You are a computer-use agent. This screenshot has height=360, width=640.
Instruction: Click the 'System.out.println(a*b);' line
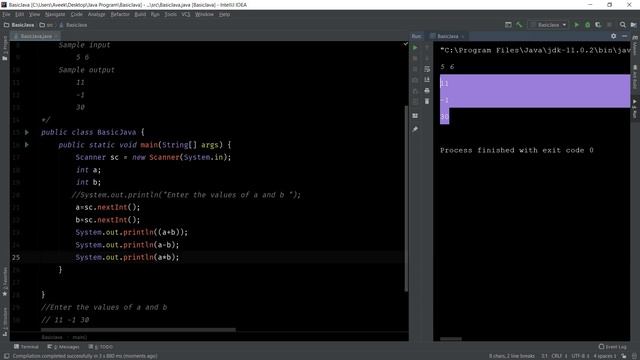pyautogui.click(x=127, y=257)
